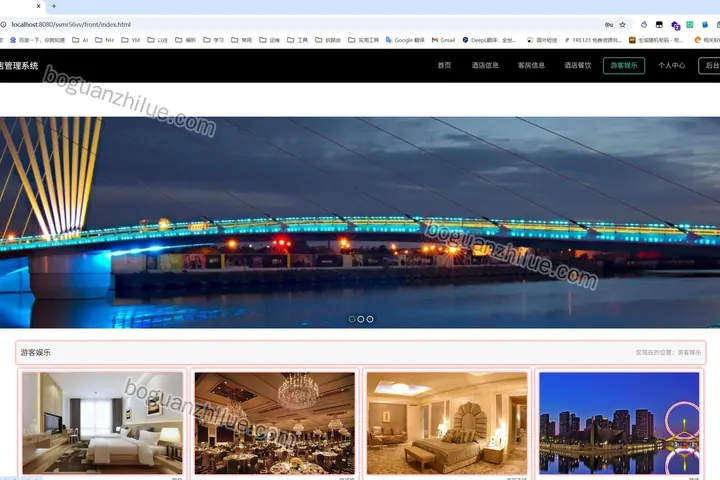The width and height of the screenshot is (720, 480).
Task: Go to 首页 in the navigation bar
Action: [x=444, y=65]
